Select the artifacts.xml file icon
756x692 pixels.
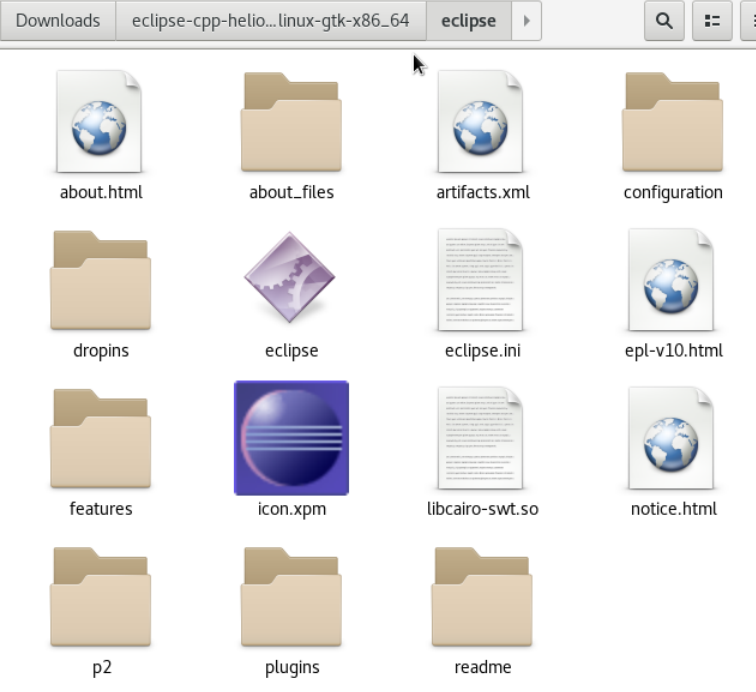(480, 122)
